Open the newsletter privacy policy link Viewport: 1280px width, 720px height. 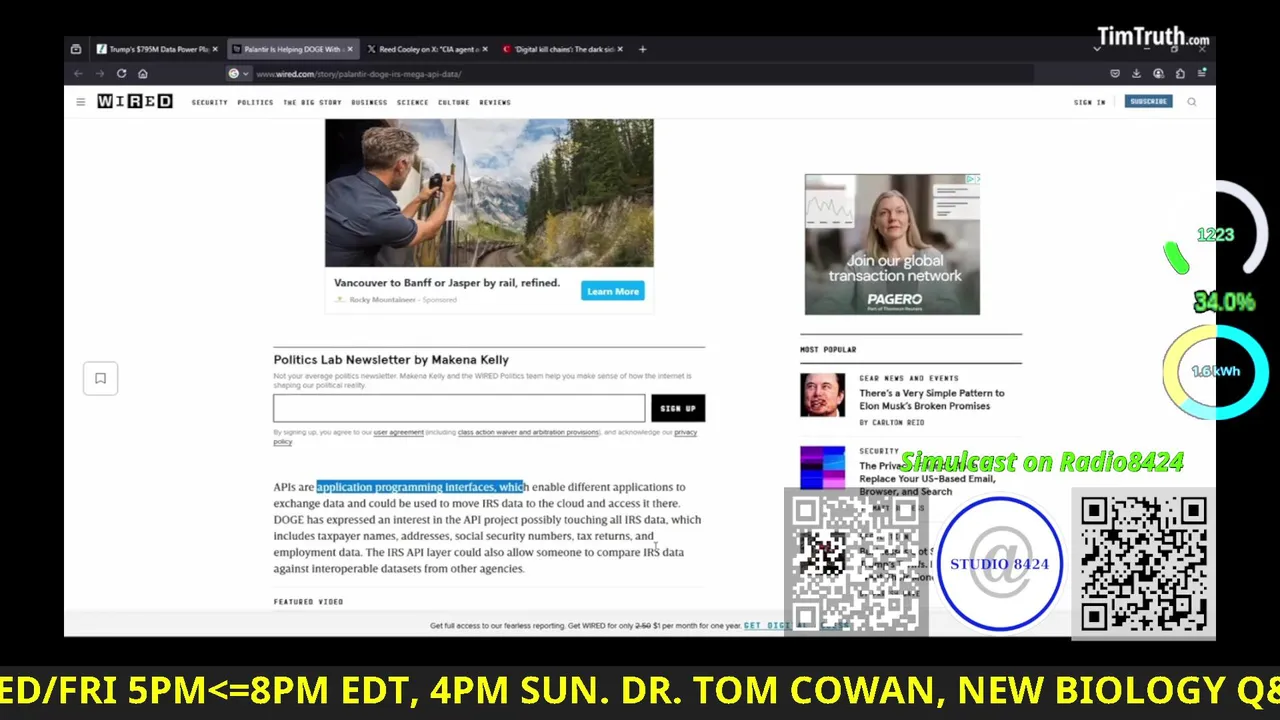click(x=685, y=432)
